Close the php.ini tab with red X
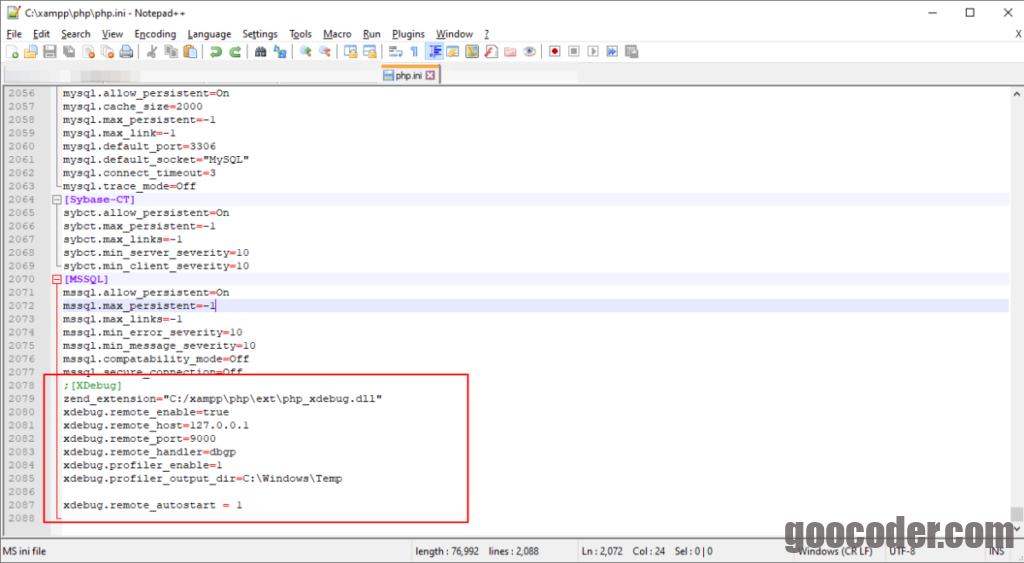 pyautogui.click(x=431, y=75)
